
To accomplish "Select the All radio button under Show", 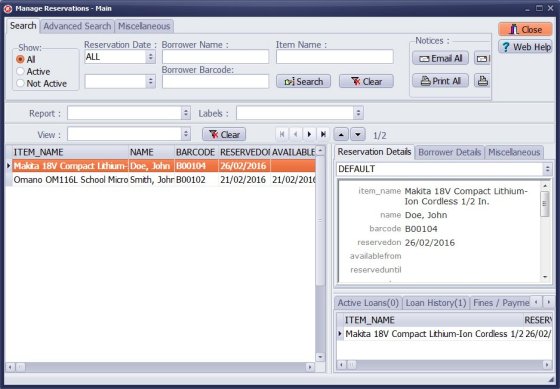I will click(x=20, y=59).
